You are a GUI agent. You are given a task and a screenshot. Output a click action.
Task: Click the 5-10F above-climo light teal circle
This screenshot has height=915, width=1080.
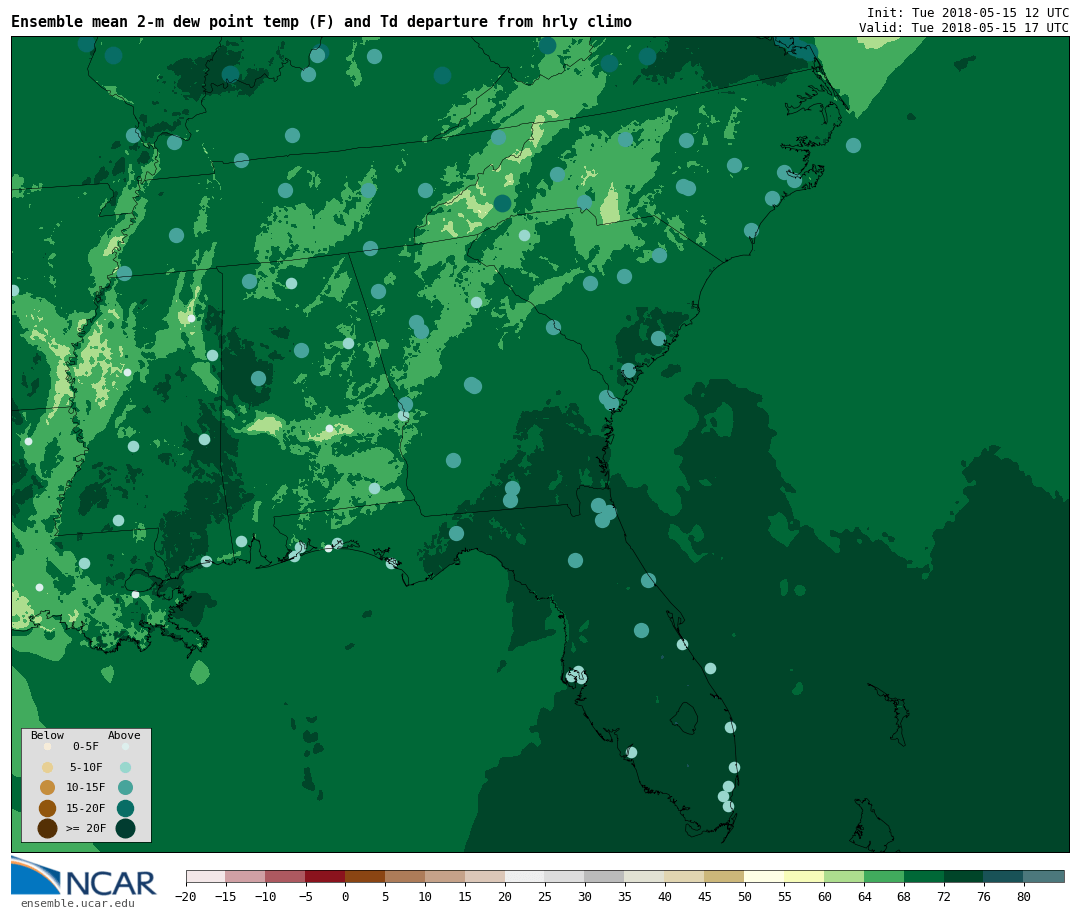pos(125,767)
